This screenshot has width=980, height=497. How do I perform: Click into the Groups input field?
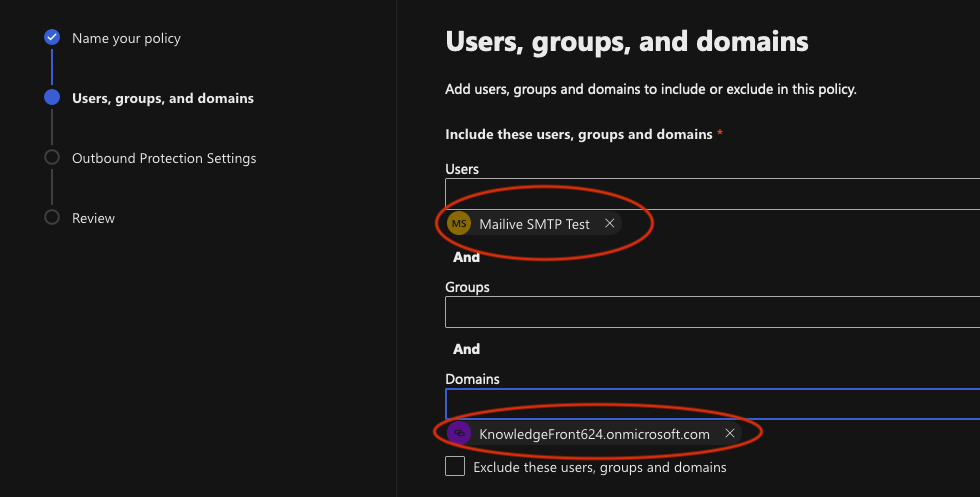tap(712, 312)
